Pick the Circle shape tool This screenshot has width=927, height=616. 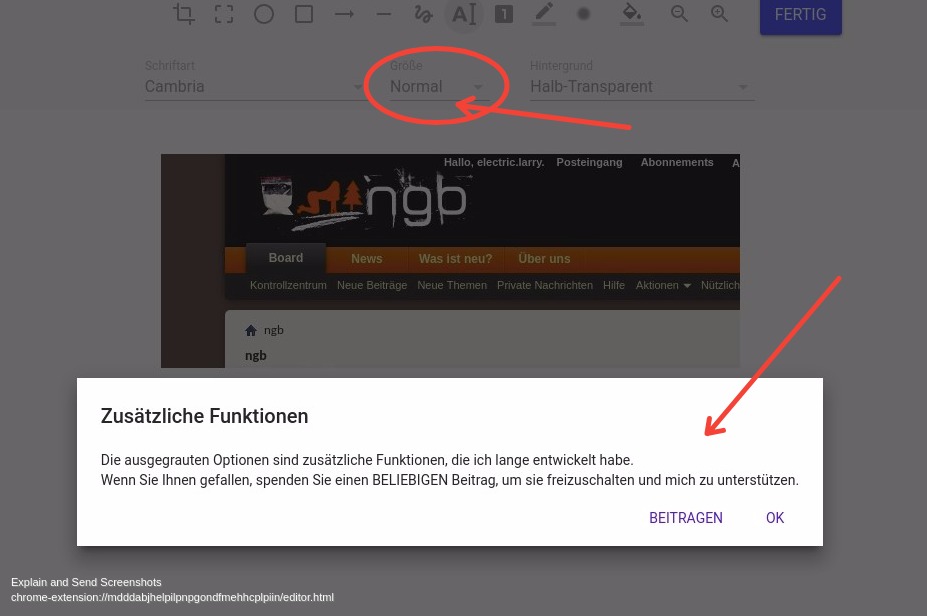[264, 14]
